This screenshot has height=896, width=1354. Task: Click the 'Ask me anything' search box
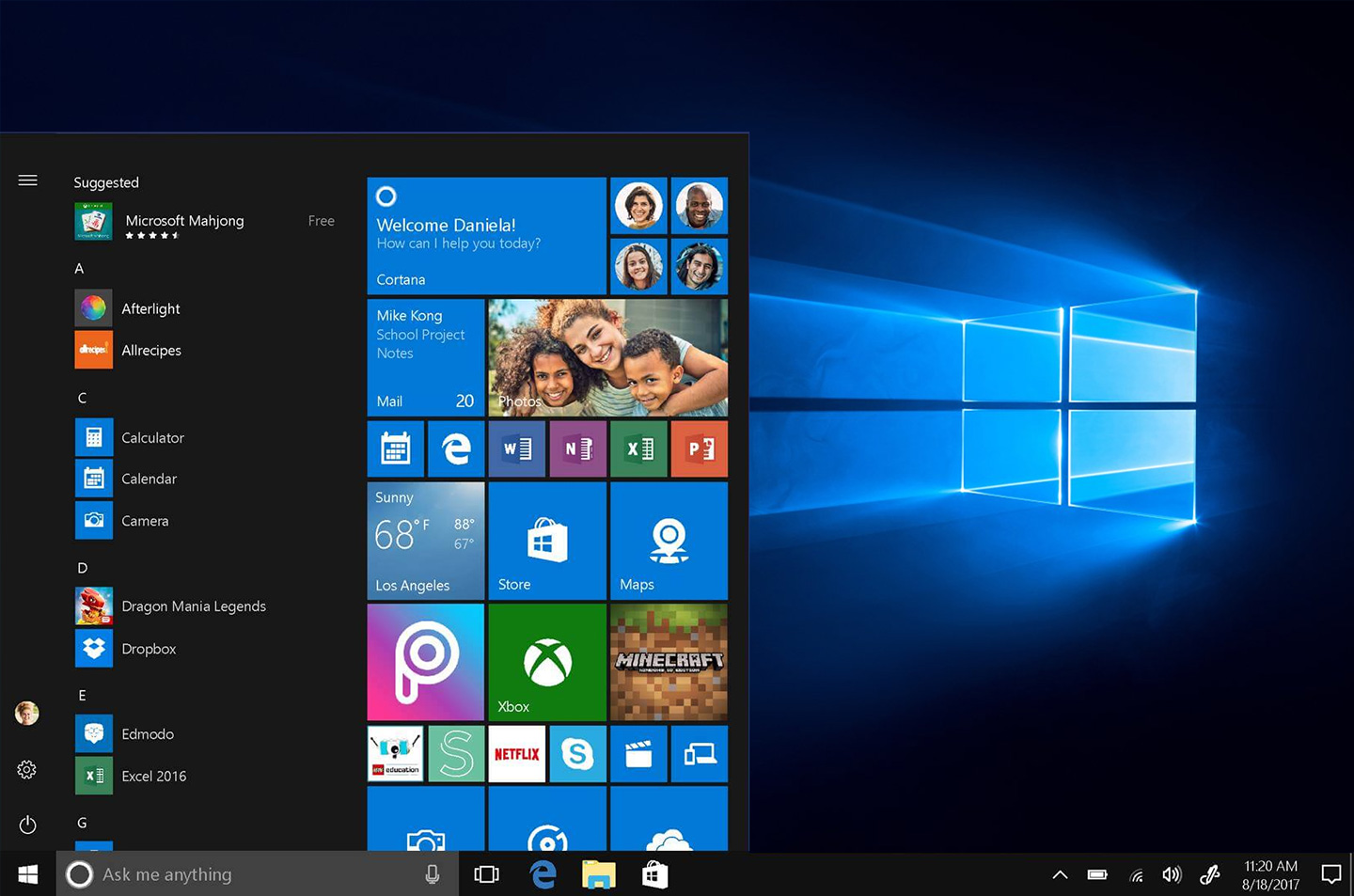(x=259, y=874)
